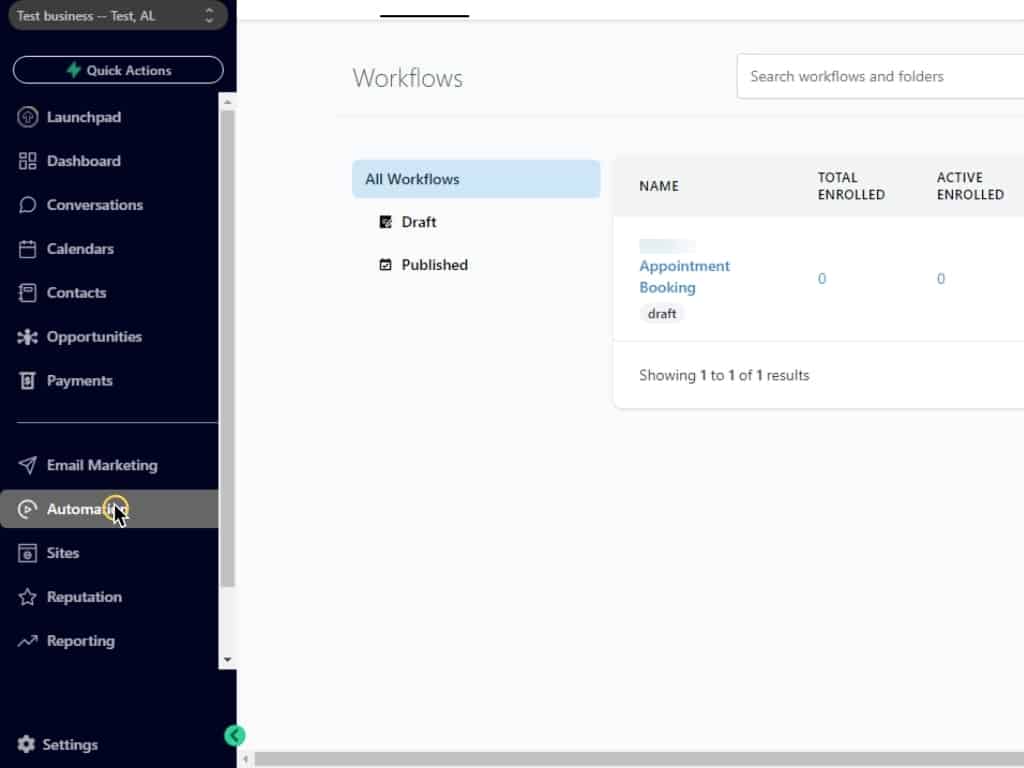Collapse sidebar with green arrow button
Image resolution: width=1024 pixels, height=768 pixels.
pyautogui.click(x=234, y=736)
